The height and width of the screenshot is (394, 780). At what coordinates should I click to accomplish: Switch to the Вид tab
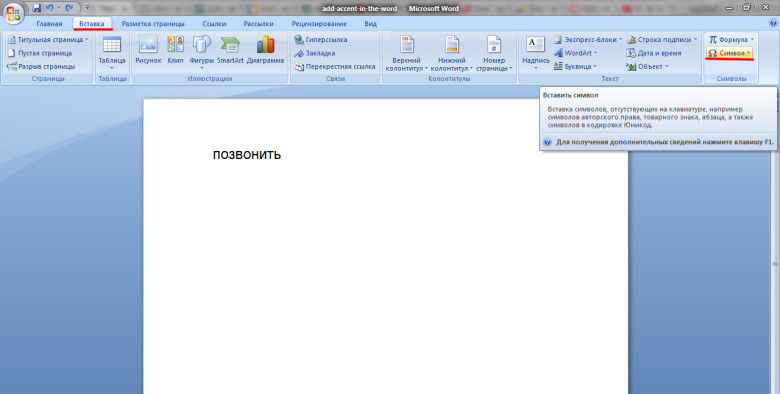[x=370, y=24]
